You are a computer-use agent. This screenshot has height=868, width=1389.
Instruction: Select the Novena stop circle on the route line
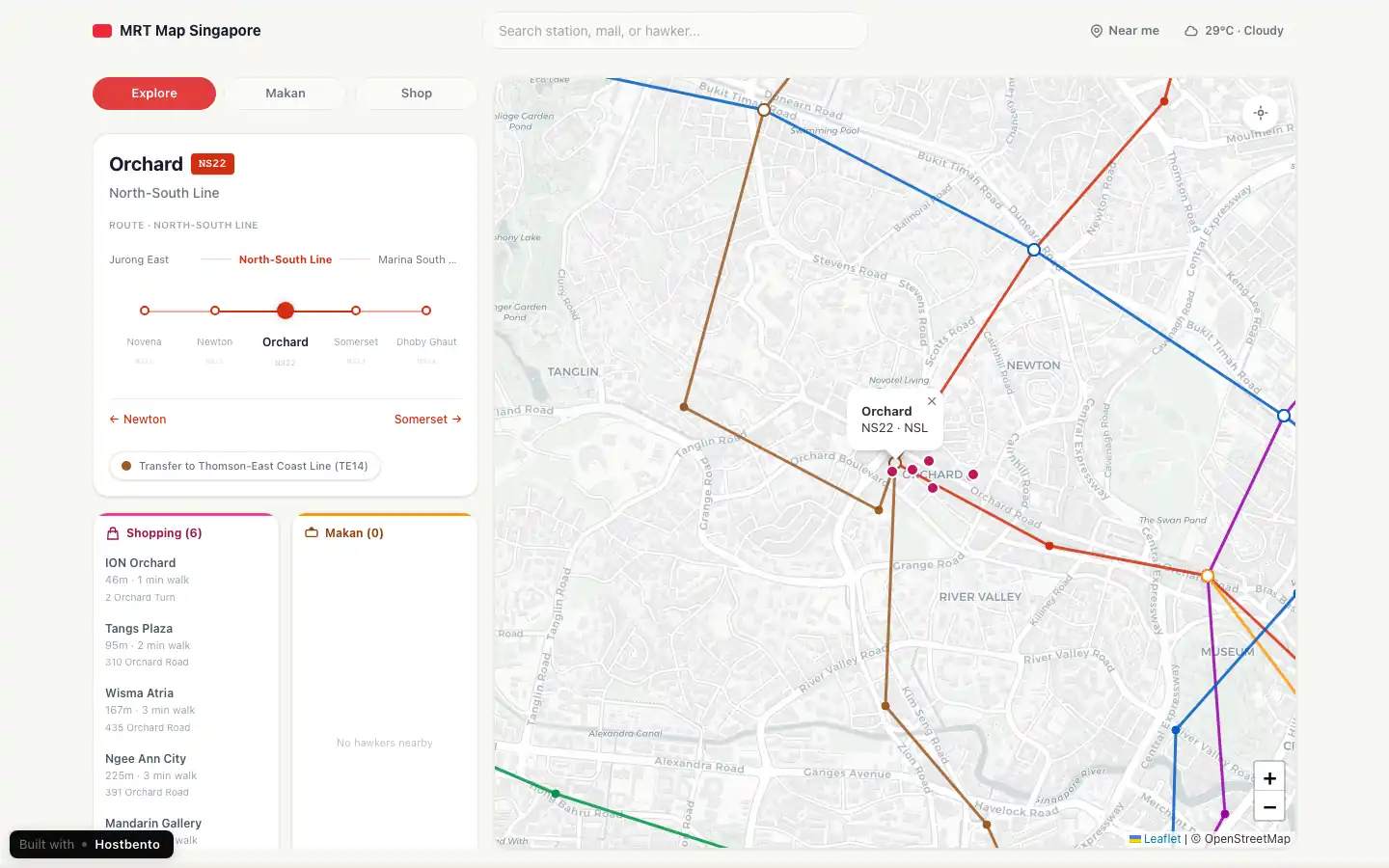(145, 311)
